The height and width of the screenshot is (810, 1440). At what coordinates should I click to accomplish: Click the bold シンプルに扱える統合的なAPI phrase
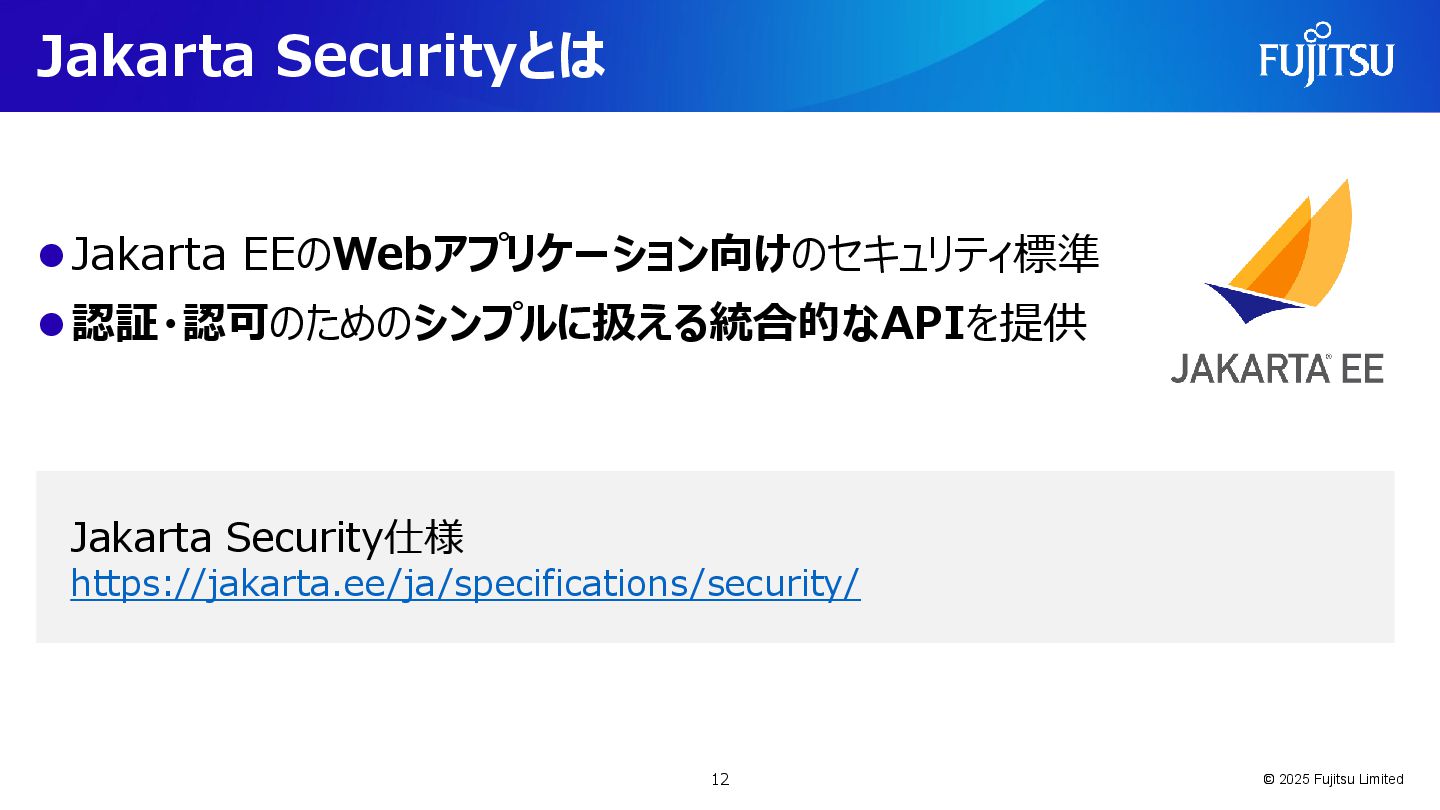[x=688, y=323]
